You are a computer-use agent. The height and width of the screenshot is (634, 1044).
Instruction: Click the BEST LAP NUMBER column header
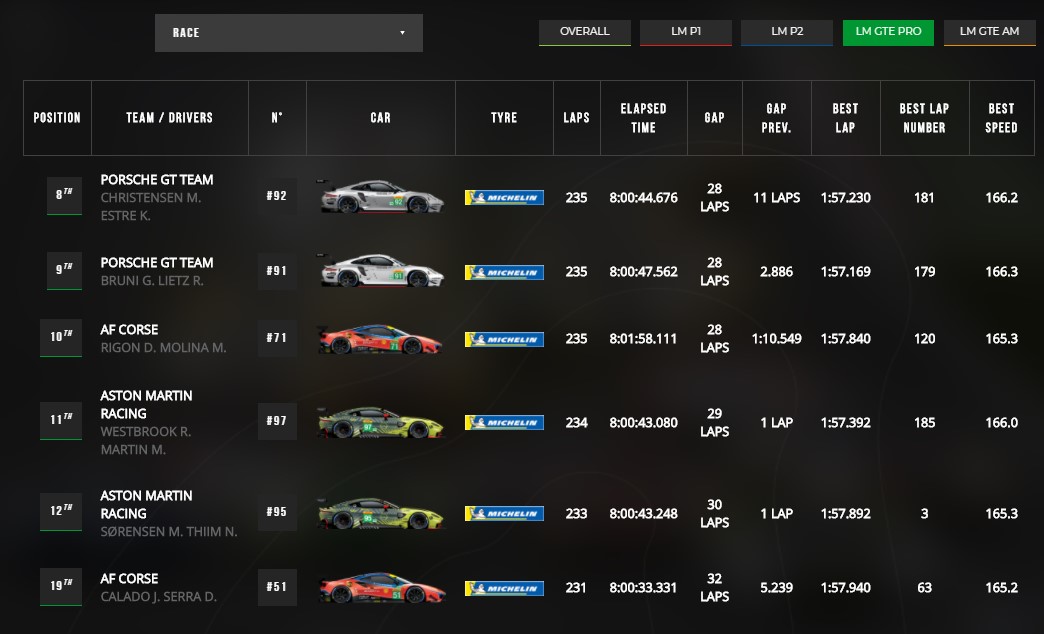[x=925, y=118]
